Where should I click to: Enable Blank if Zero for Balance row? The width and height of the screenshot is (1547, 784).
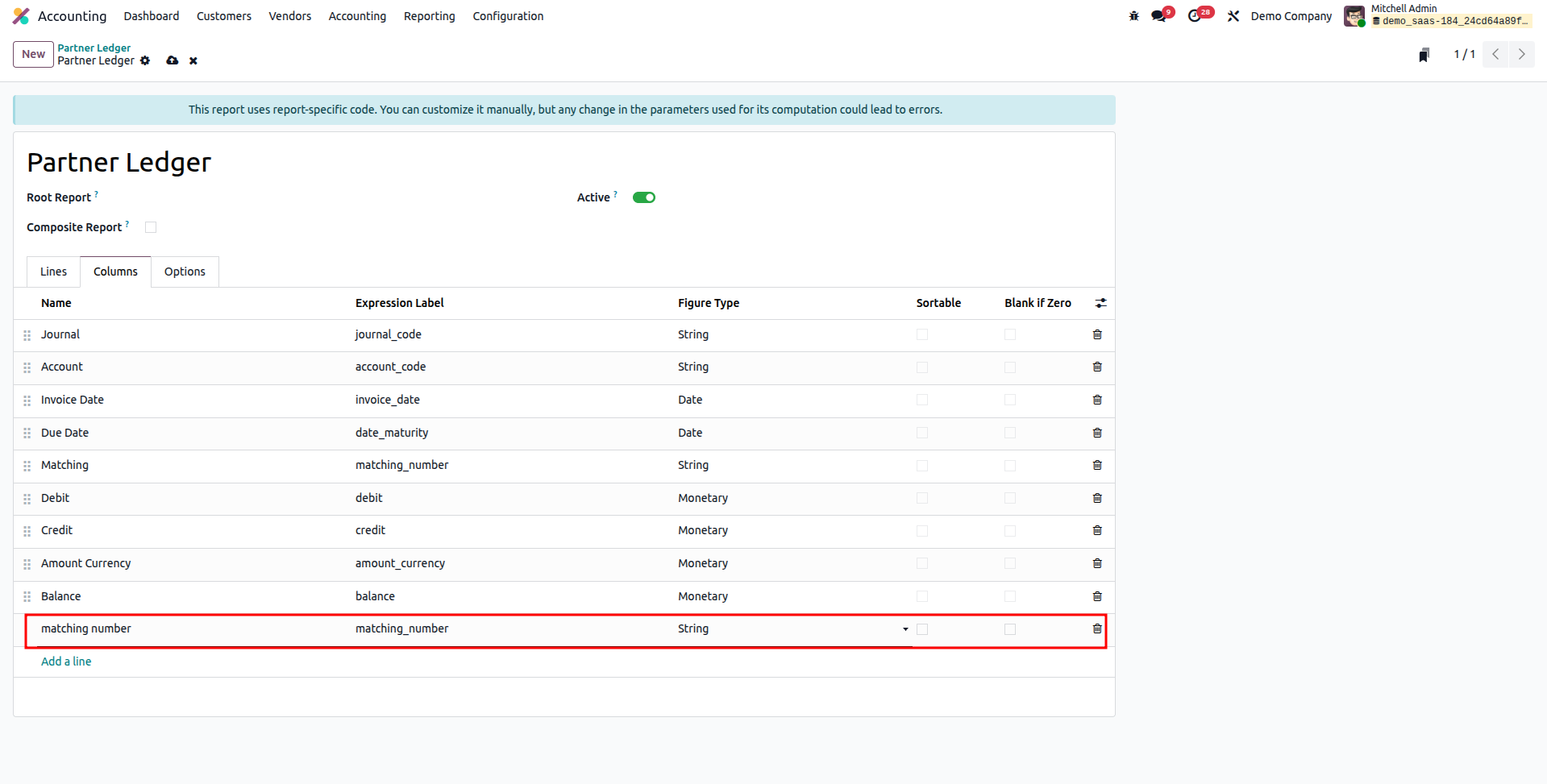[x=1010, y=596]
